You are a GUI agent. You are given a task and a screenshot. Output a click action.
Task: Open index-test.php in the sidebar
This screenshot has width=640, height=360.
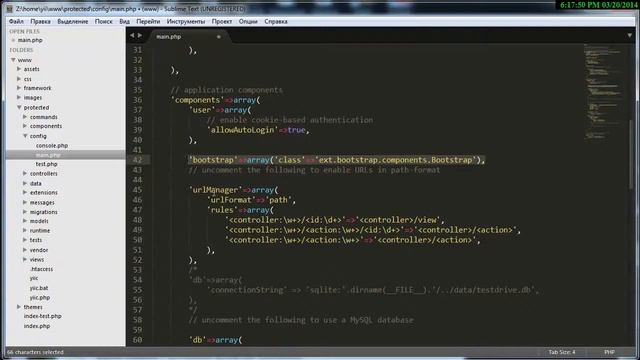(42, 316)
